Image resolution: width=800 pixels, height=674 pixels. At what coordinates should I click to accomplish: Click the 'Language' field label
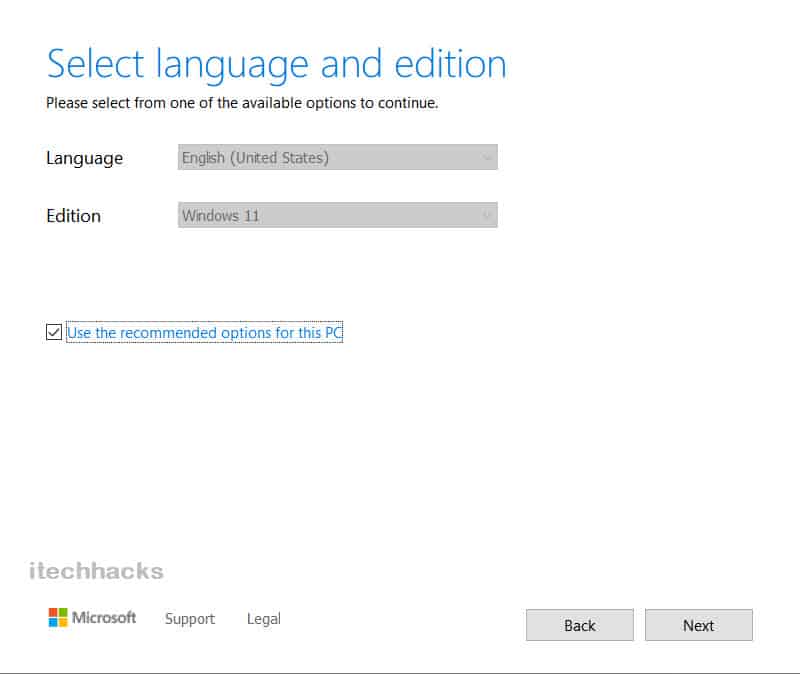[85, 158]
